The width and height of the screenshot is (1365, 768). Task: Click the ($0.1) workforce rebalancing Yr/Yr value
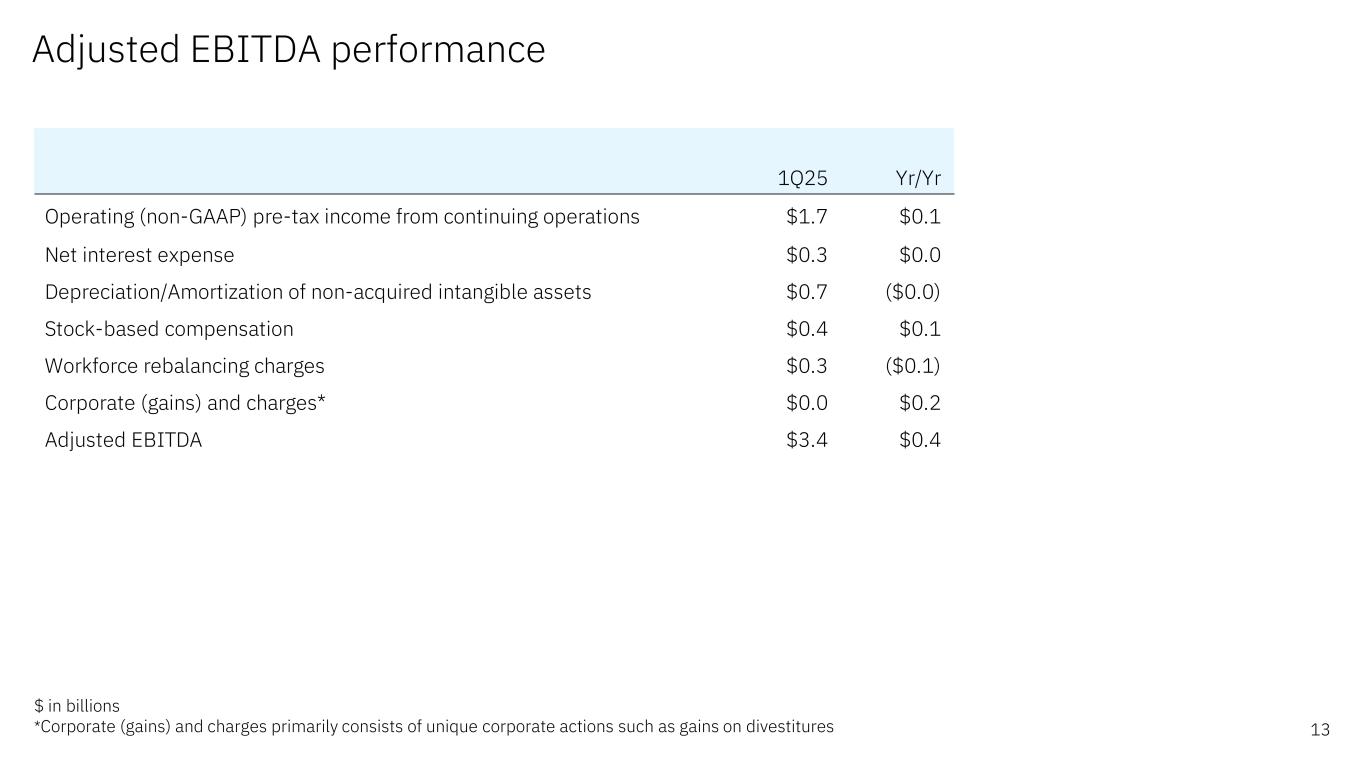coord(912,366)
